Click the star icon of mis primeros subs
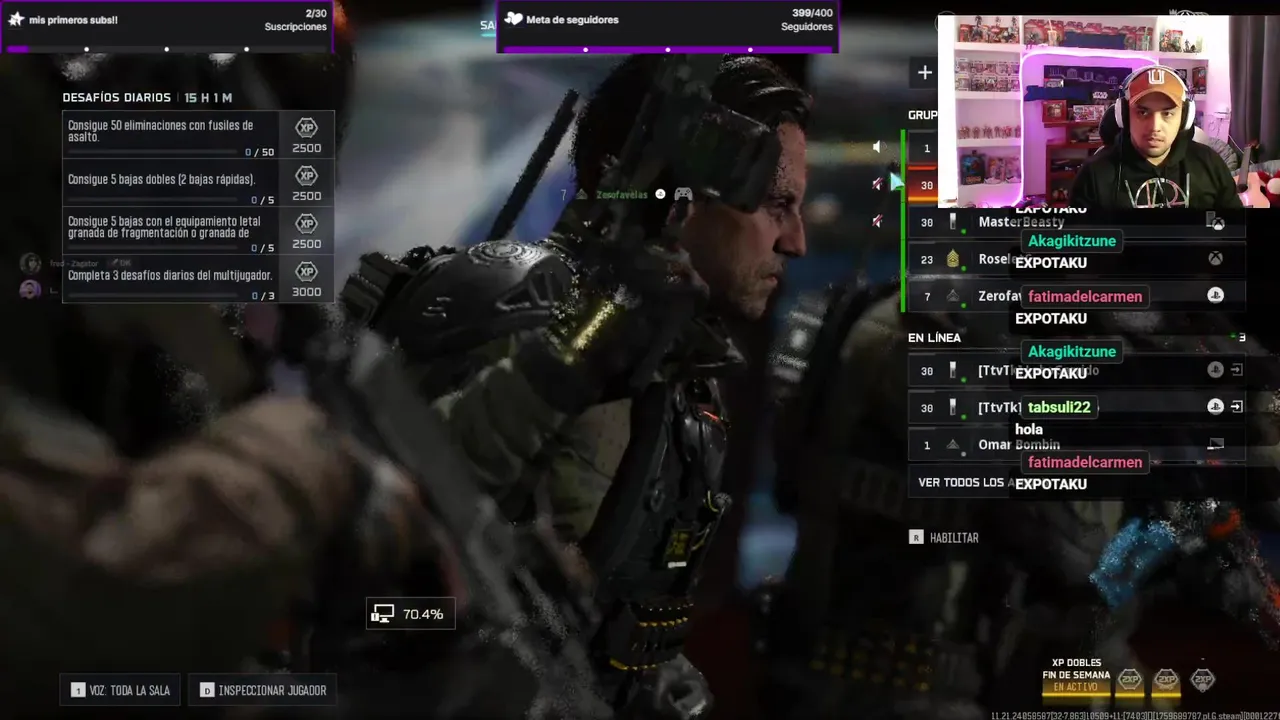The height and width of the screenshot is (720, 1280). coord(16,19)
